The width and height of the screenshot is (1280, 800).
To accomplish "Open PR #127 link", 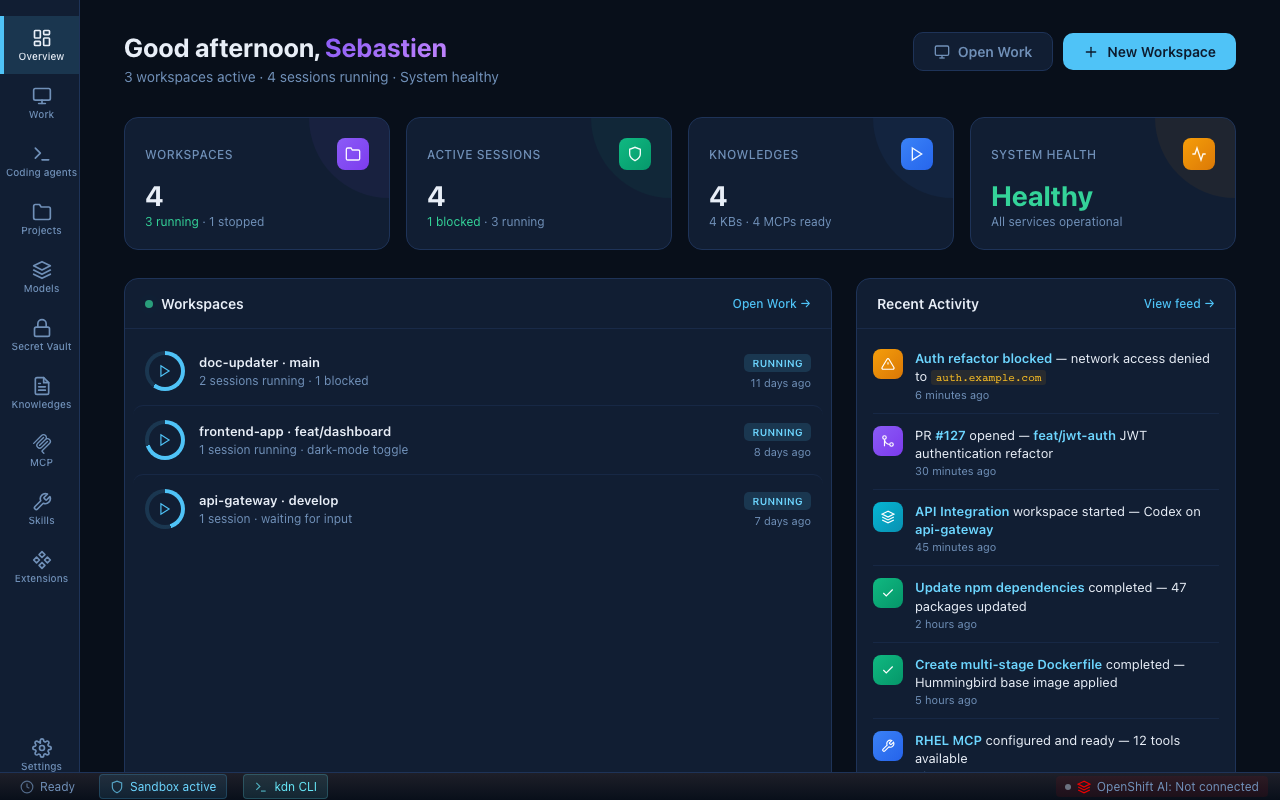I will click(x=952, y=435).
